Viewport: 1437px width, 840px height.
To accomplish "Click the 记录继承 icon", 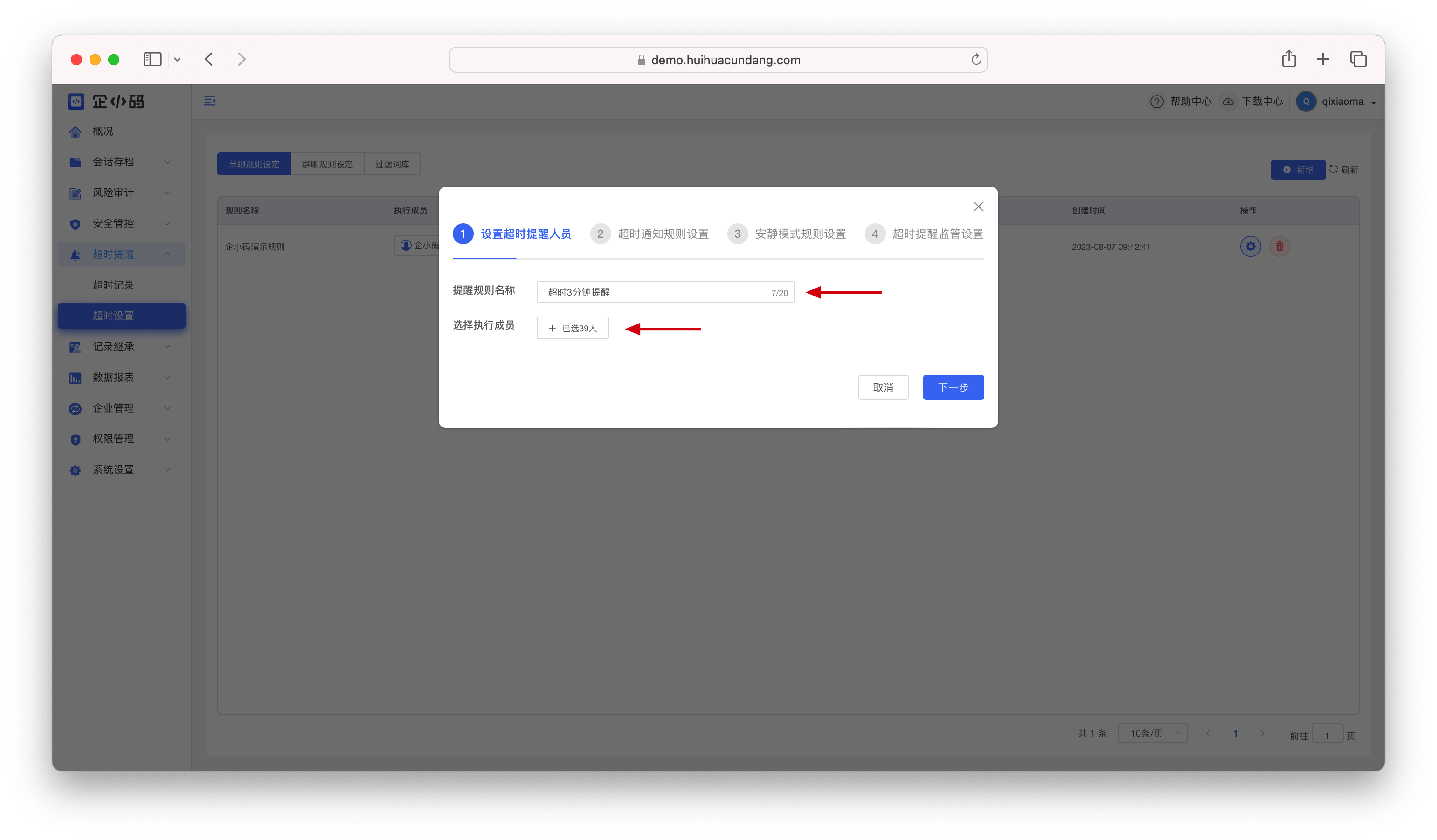I will point(75,347).
